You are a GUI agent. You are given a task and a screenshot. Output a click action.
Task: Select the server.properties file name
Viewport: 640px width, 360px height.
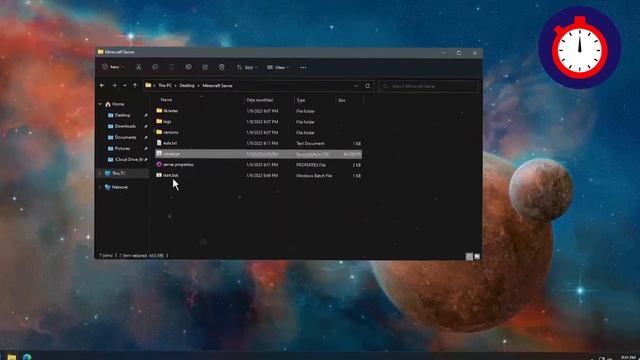[x=178, y=164]
